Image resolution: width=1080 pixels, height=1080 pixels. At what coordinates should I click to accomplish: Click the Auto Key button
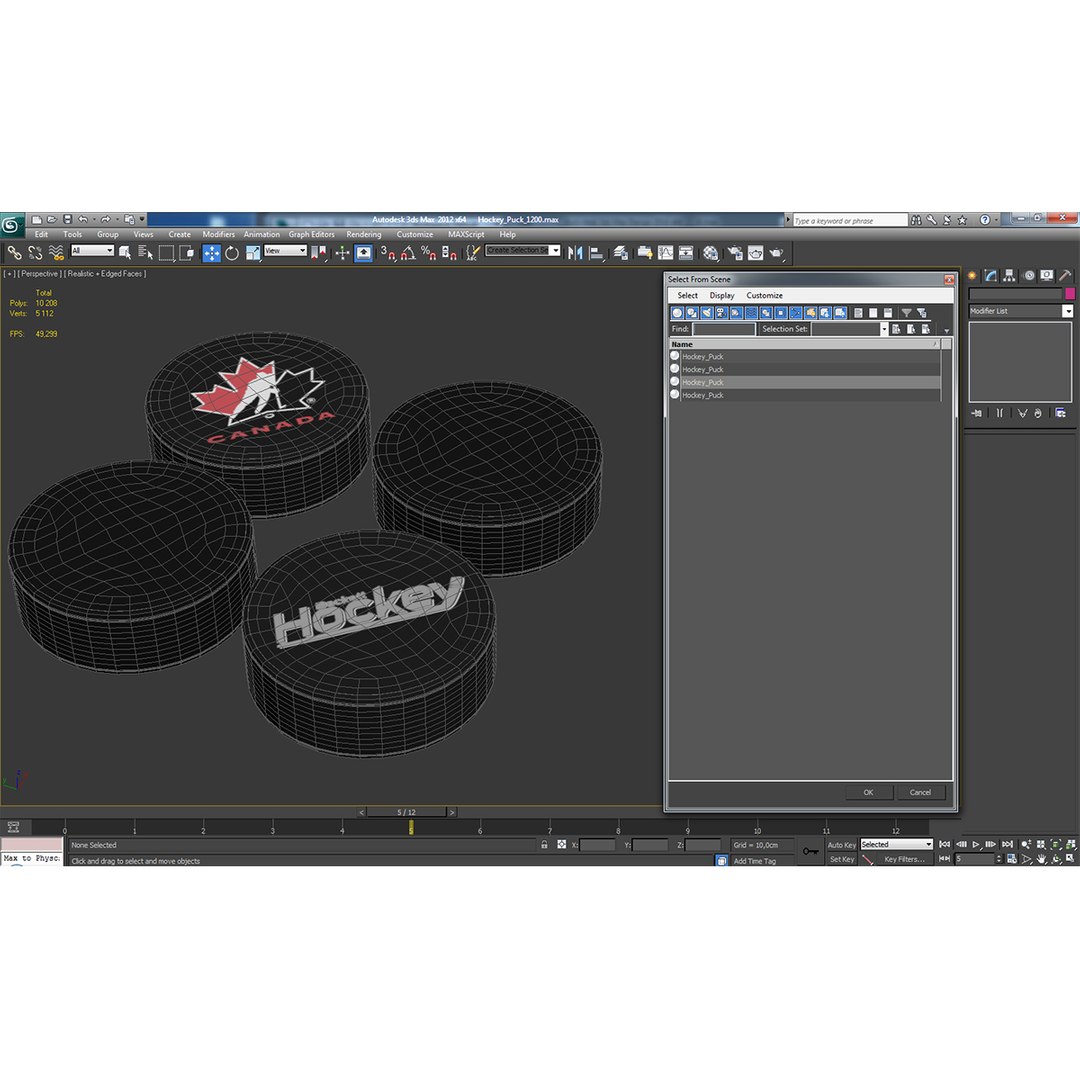(841, 845)
